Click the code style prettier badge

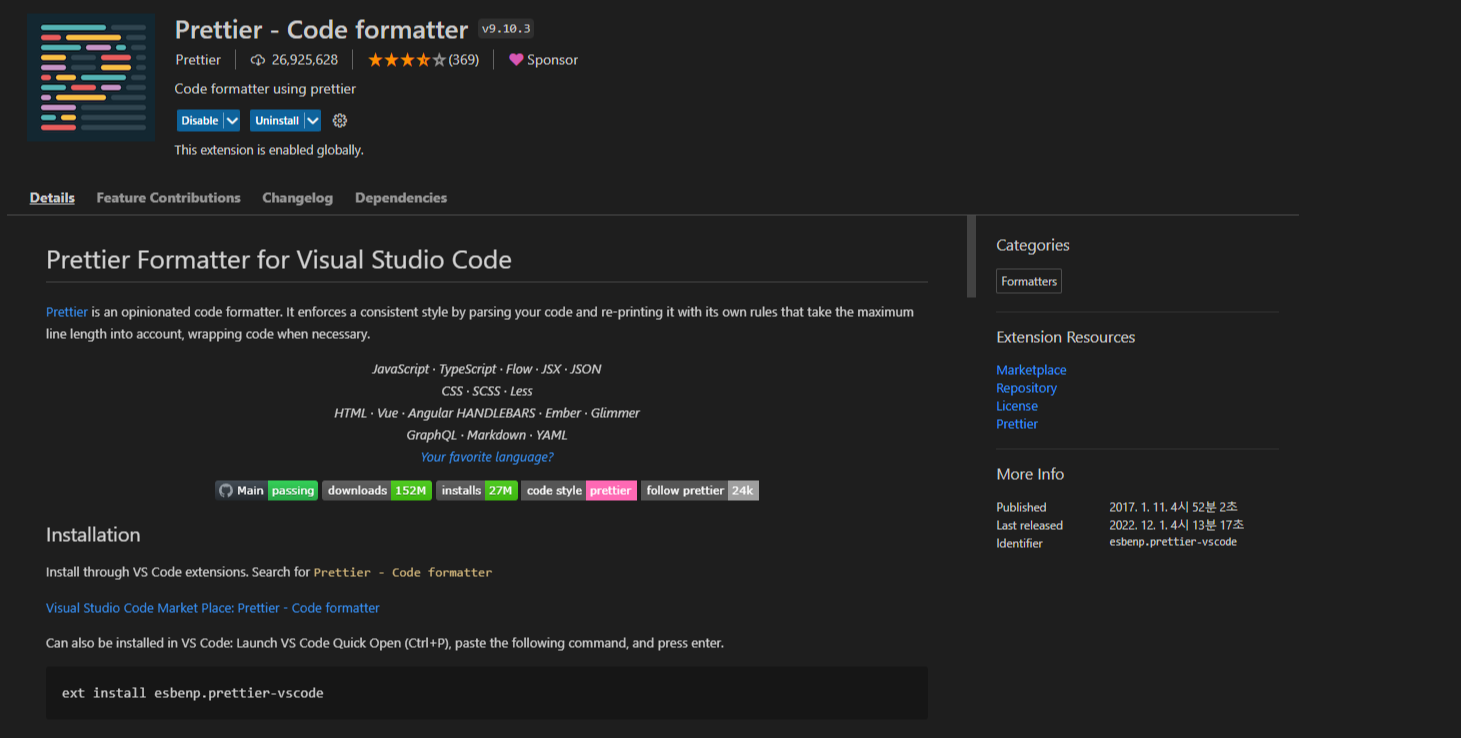(579, 490)
